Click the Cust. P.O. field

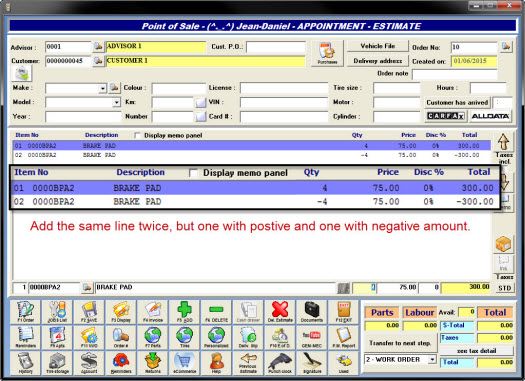(276, 47)
